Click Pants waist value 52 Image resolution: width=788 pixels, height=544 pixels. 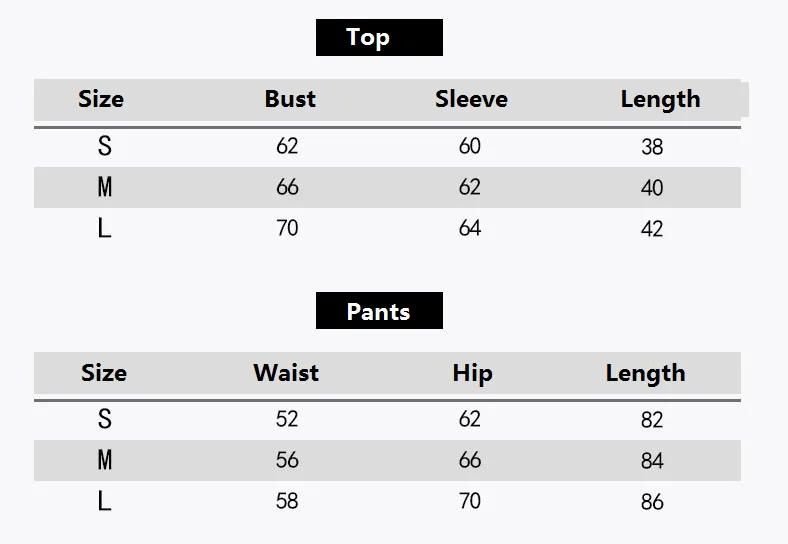coord(287,419)
